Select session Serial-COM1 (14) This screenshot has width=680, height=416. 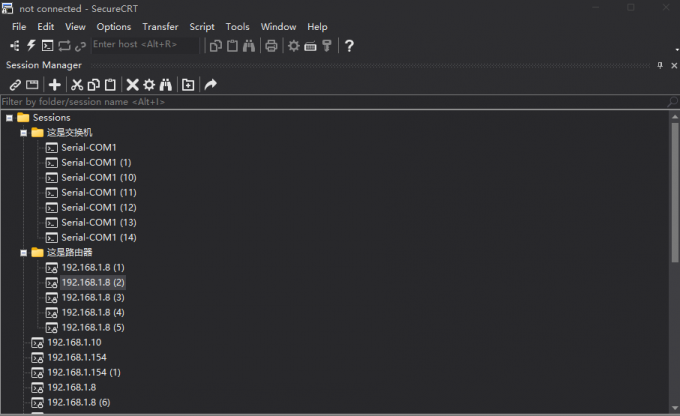click(99, 237)
